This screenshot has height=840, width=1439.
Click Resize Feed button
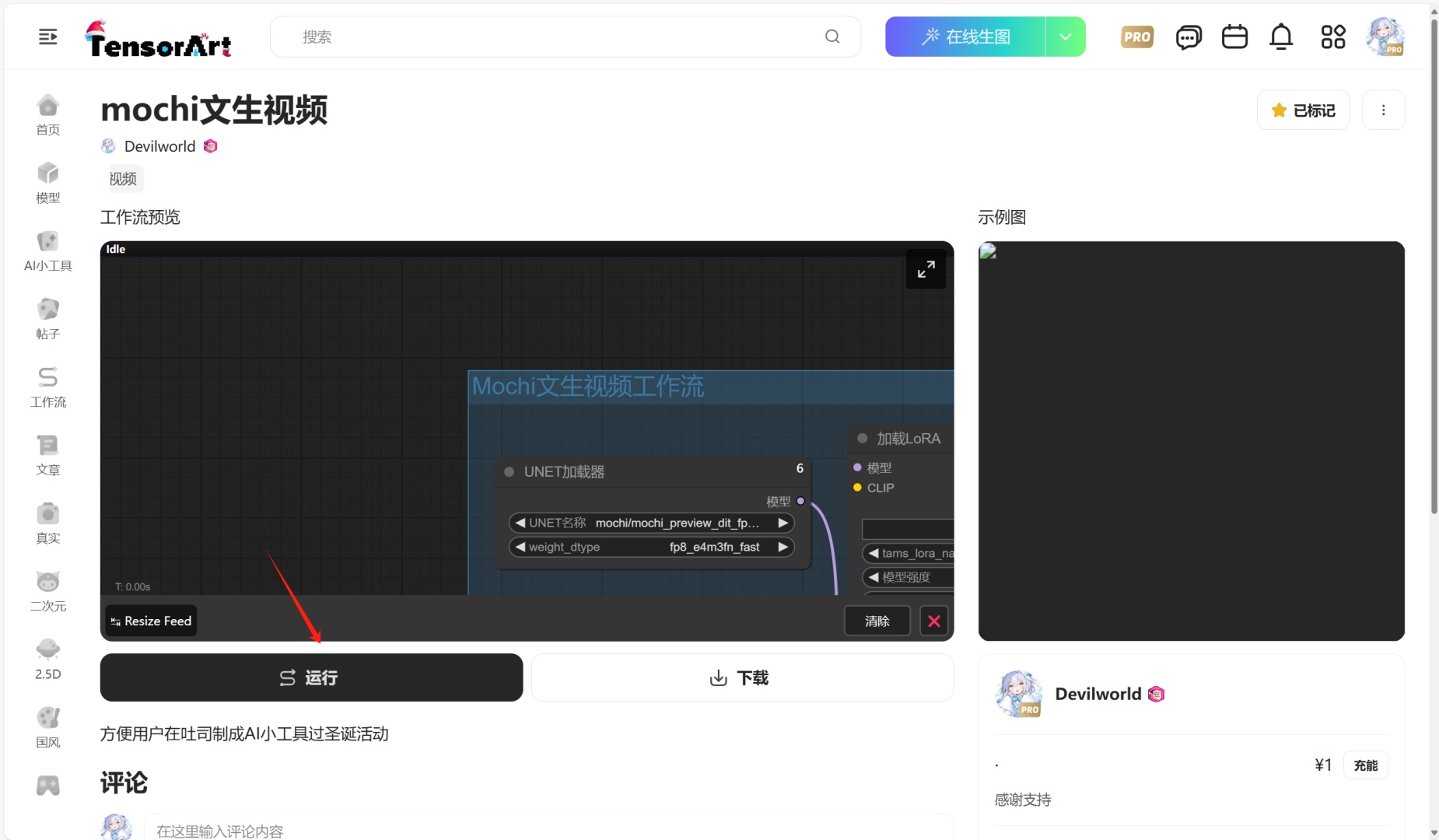point(151,621)
